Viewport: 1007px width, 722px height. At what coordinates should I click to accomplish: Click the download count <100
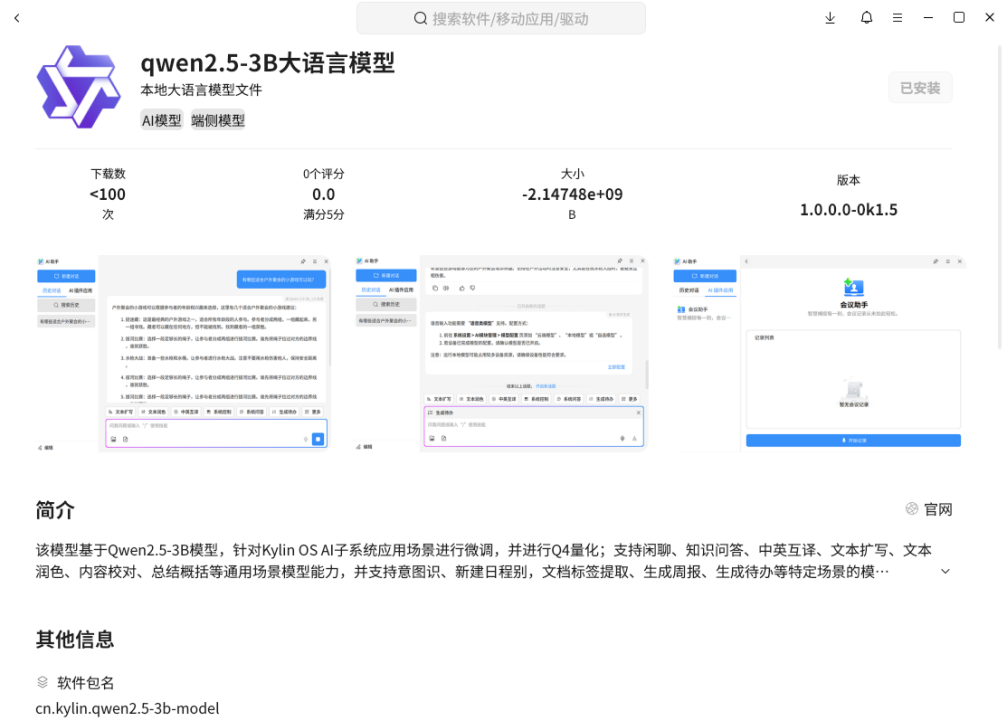point(107,194)
